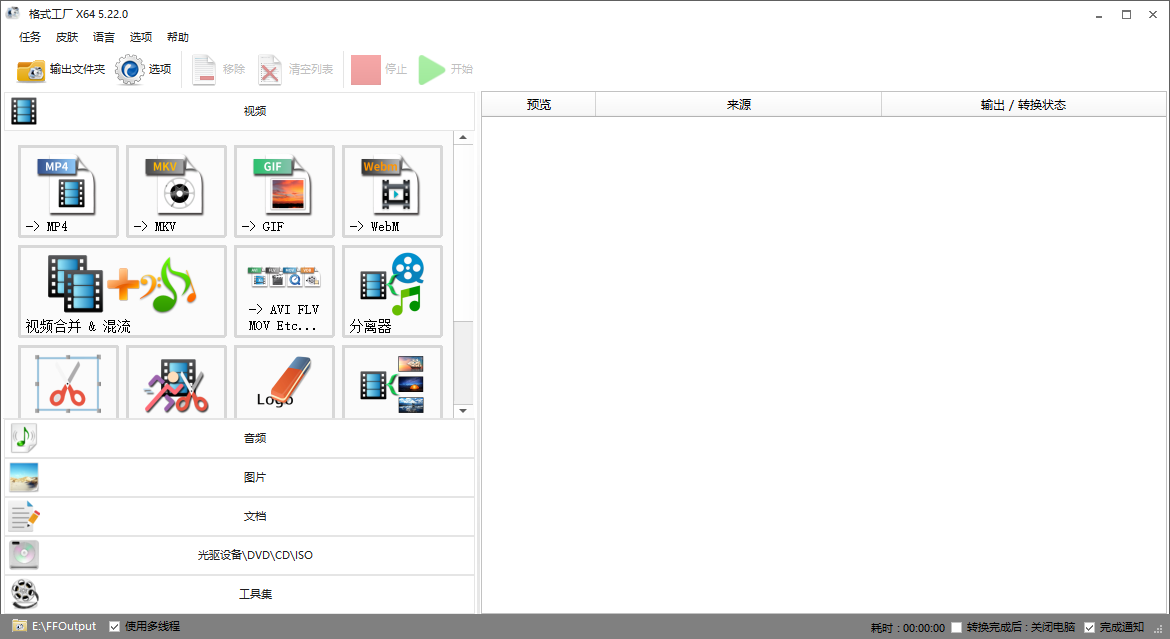Open the Logo eraser tool
The height and width of the screenshot is (639, 1170).
pos(283,385)
